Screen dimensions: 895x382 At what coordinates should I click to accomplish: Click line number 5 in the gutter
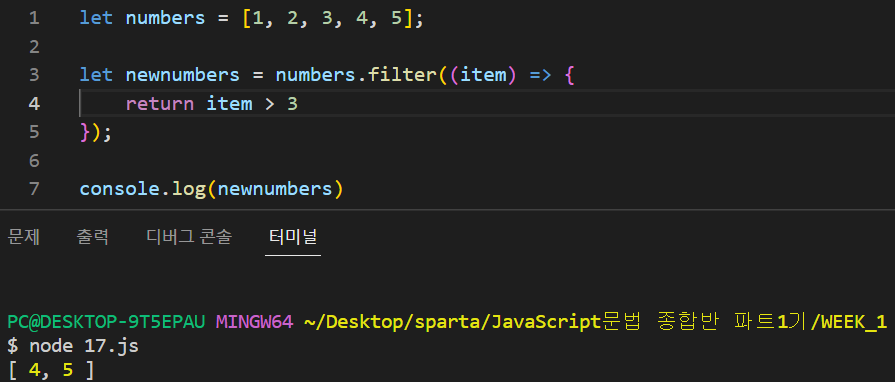coord(34,132)
